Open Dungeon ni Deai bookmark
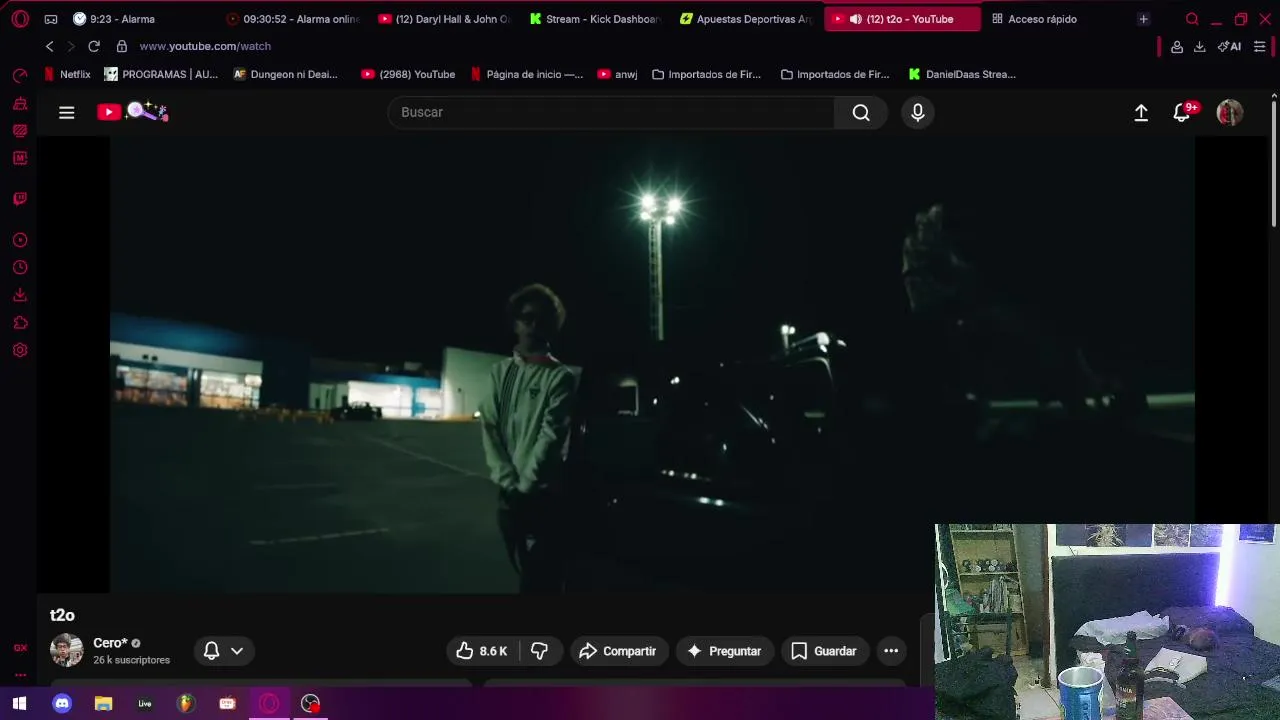Screen dimensions: 1280x720 click(x=286, y=74)
